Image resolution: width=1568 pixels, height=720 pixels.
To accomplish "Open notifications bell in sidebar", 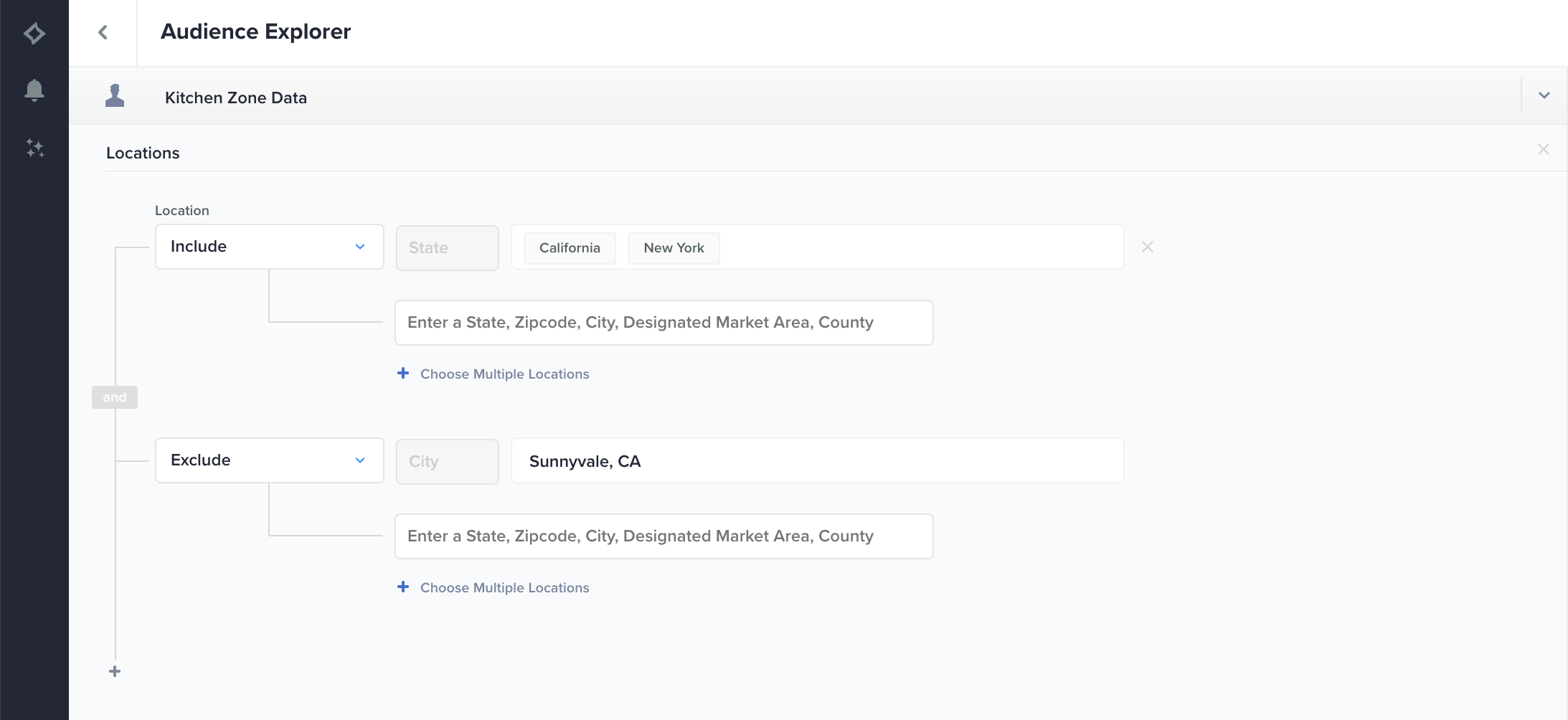I will pyautogui.click(x=34, y=90).
